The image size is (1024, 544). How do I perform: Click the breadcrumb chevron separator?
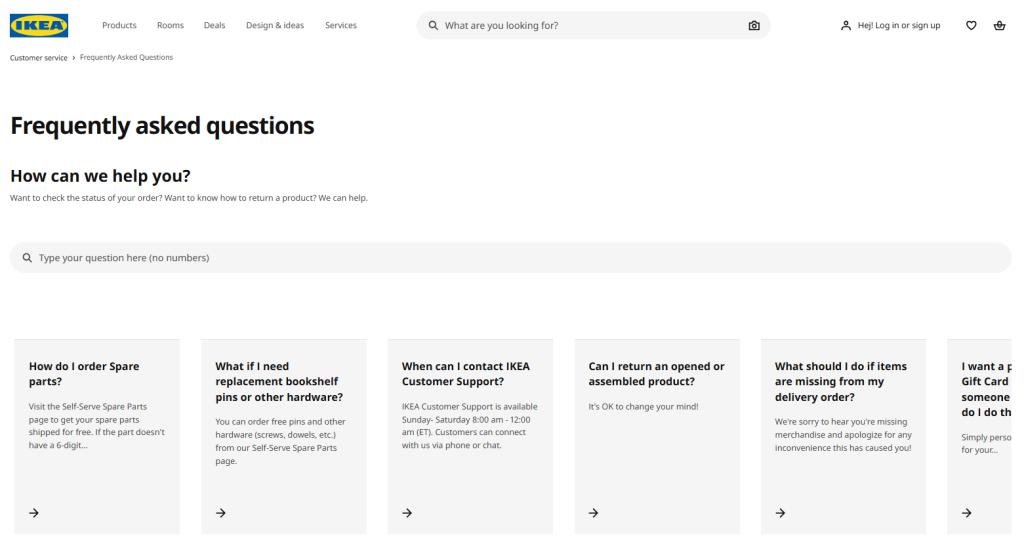tap(74, 58)
